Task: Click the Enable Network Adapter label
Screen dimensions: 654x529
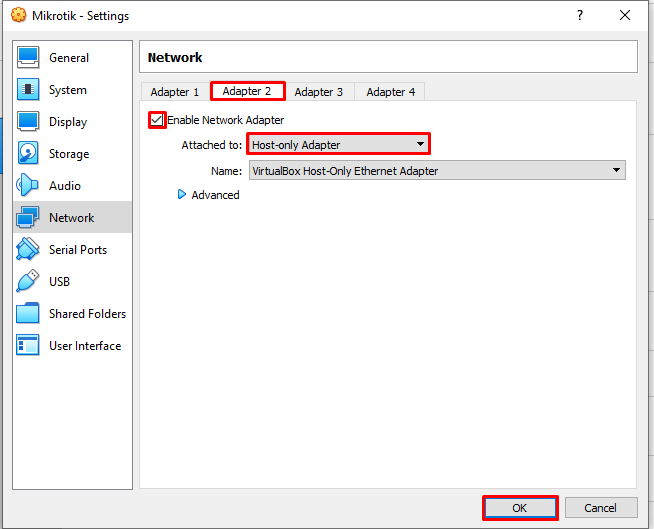Action: [226, 120]
